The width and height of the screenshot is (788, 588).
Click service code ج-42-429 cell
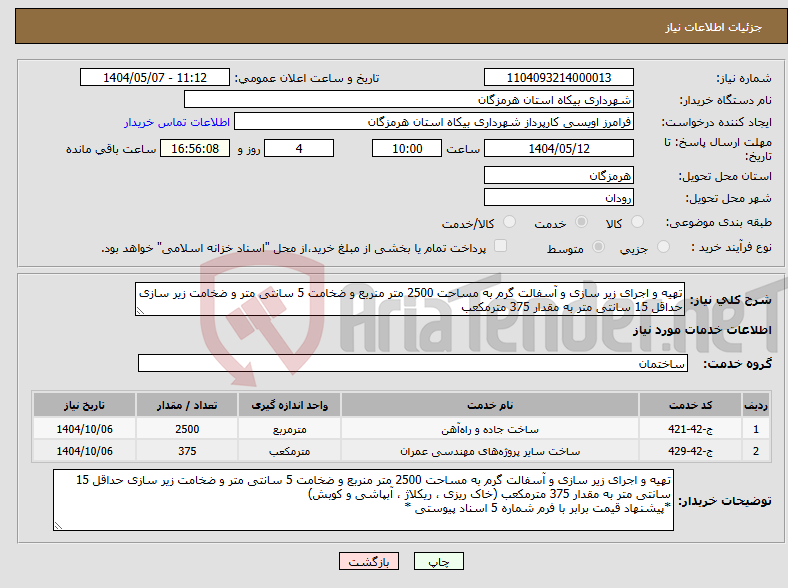pos(691,451)
